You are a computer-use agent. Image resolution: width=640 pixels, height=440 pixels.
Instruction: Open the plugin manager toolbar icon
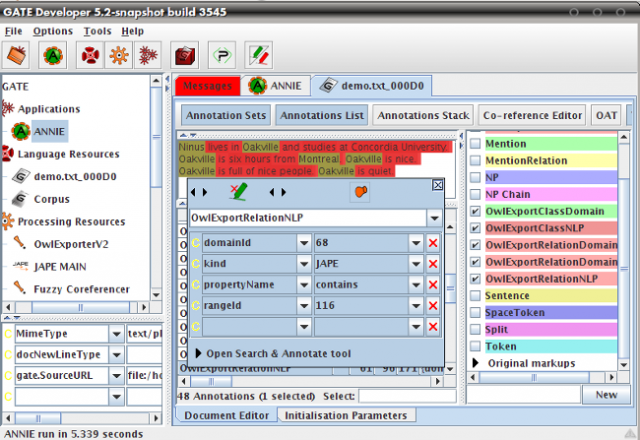pos(222,55)
